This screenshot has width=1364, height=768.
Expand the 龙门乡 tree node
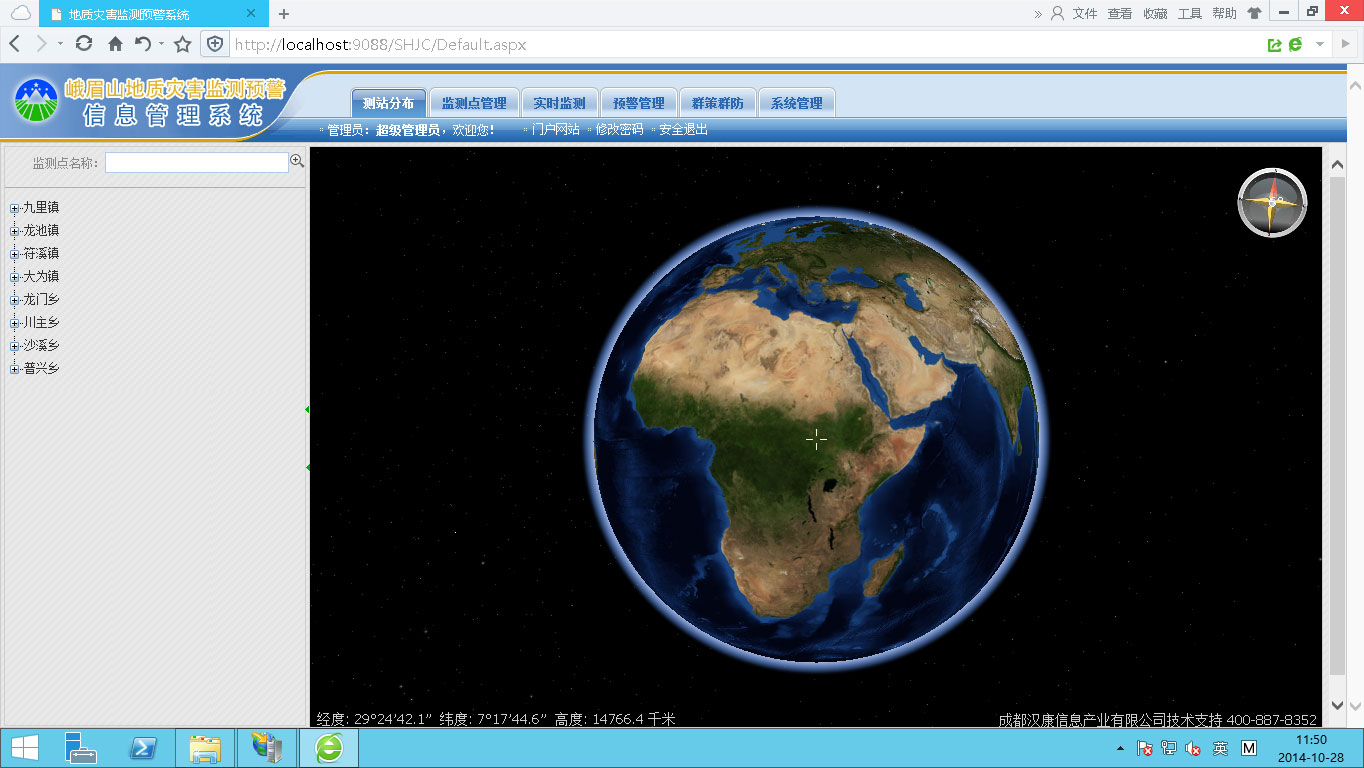point(15,300)
